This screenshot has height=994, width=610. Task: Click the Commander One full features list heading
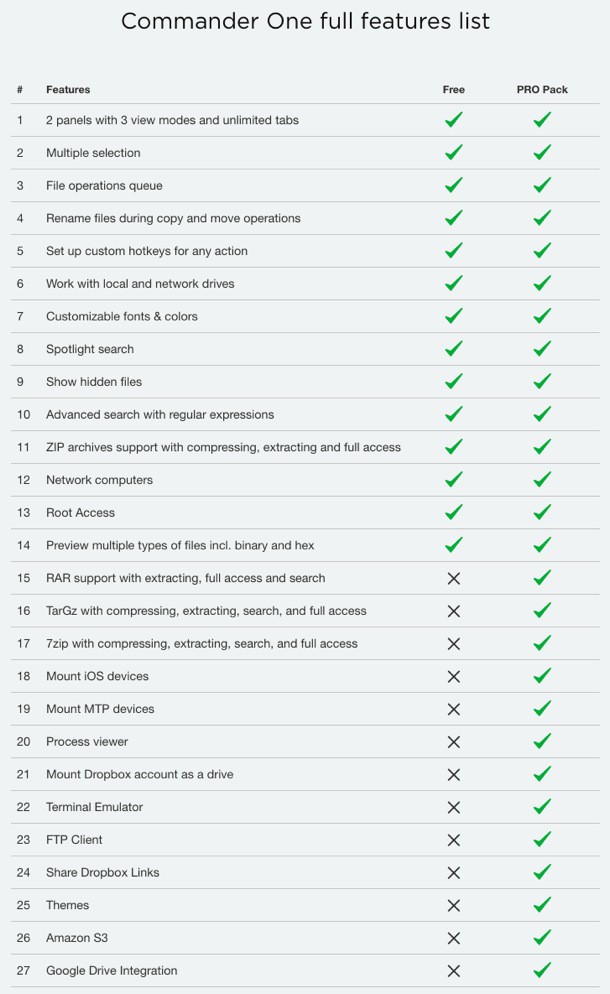(x=305, y=21)
